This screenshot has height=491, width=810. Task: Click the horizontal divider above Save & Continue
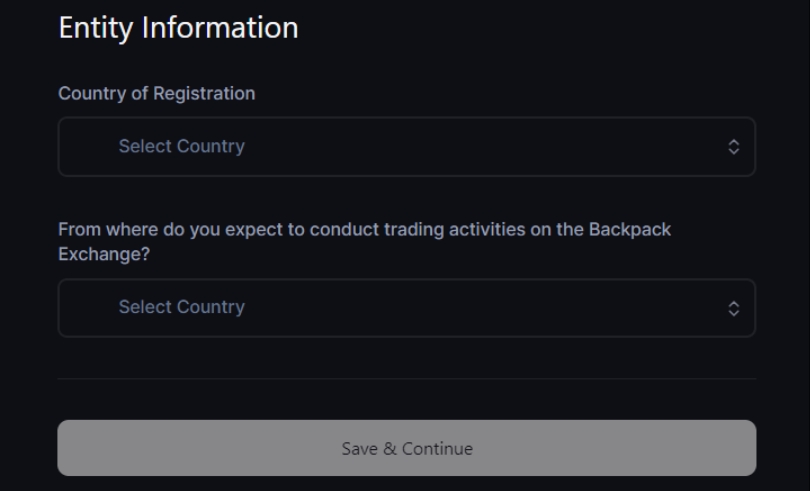(x=406, y=379)
